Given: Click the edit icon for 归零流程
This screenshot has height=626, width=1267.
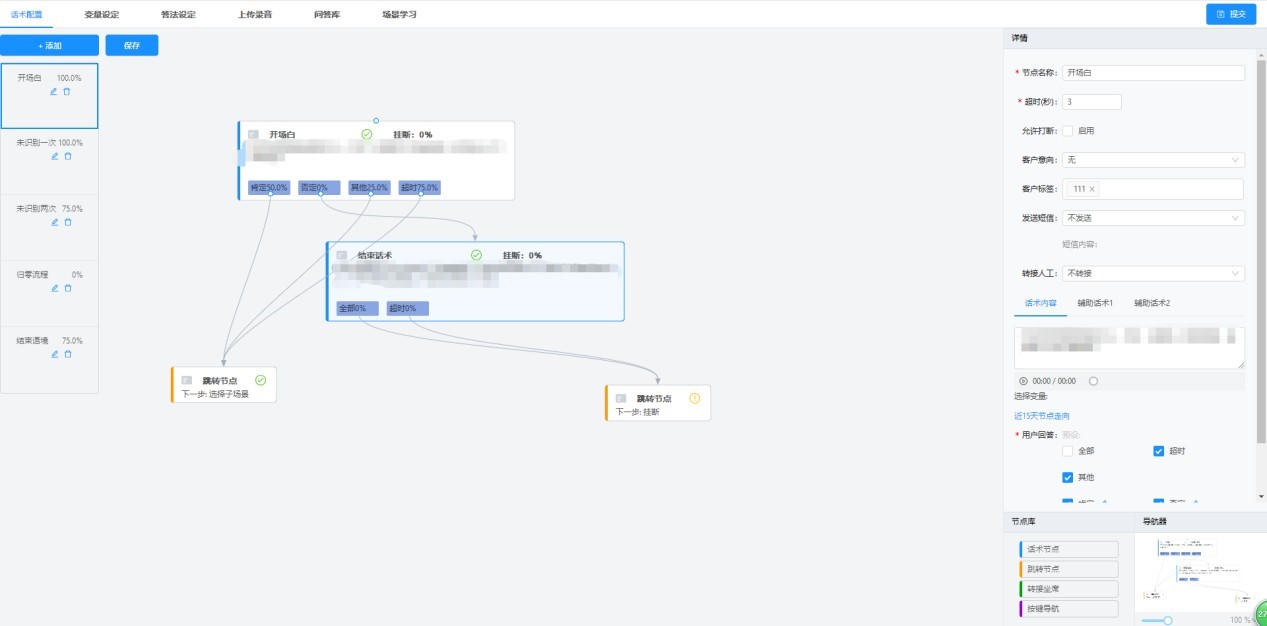Looking at the screenshot, I should click(55, 288).
